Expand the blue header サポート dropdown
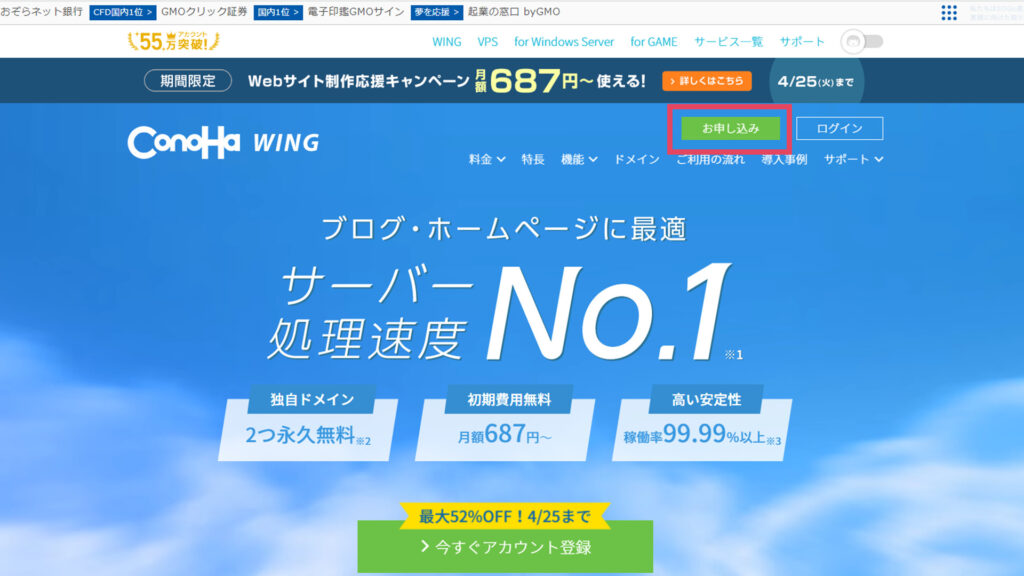Image resolution: width=1024 pixels, height=576 pixels. click(853, 159)
